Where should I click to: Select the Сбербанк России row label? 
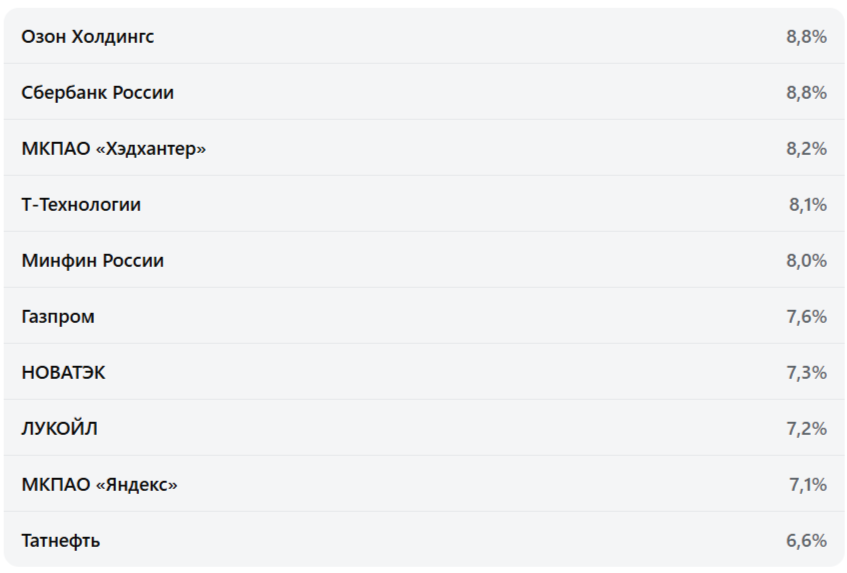point(97,93)
